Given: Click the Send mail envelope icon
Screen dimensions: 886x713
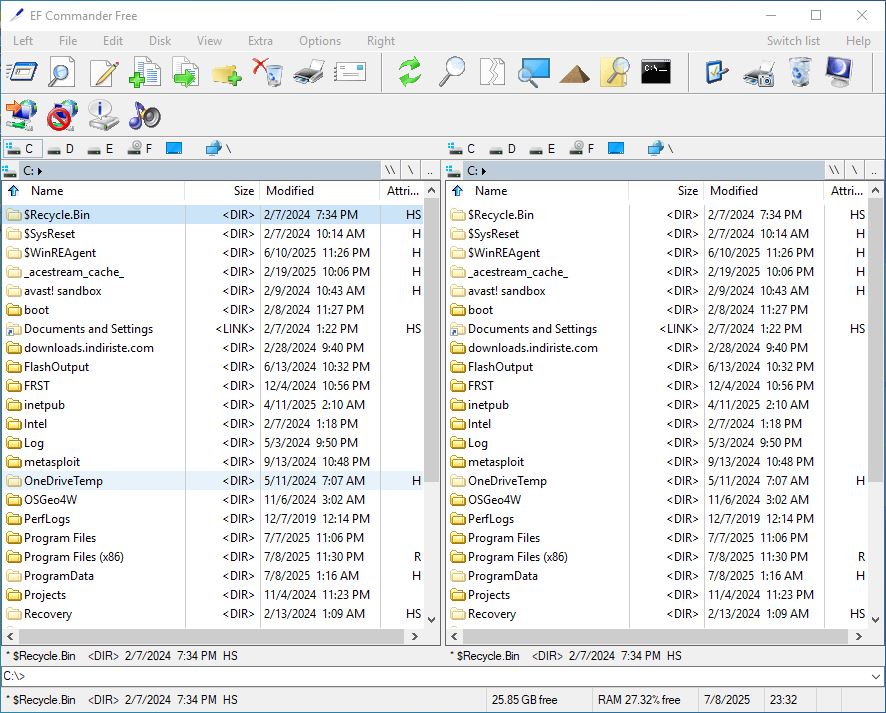Looking at the screenshot, I should [x=350, y=72].
